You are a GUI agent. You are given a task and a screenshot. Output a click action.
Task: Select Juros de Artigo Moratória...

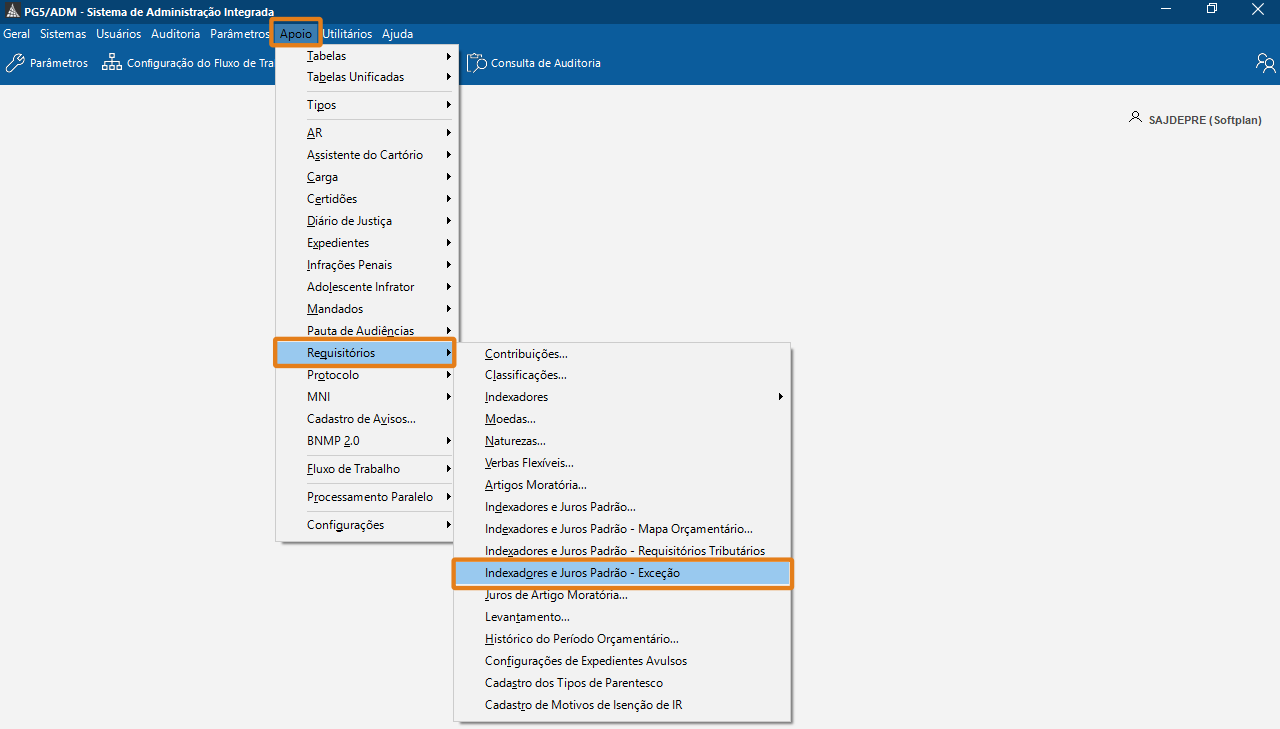pyautogui.click(x=622, y=595)
